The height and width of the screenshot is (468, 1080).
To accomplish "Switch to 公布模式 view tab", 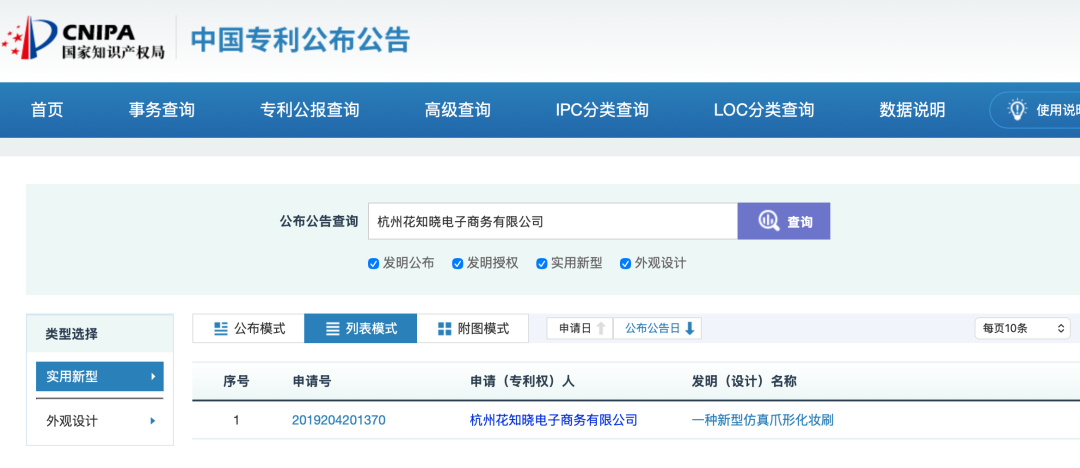I will (x=248, y=329).
